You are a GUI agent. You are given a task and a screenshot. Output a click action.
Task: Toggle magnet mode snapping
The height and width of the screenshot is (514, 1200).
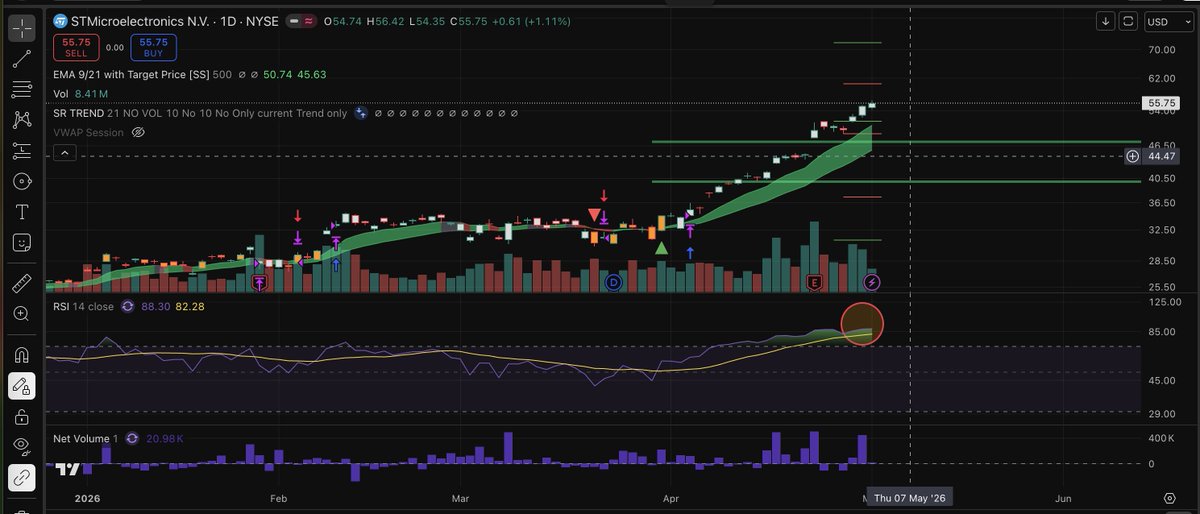tap(21, 354)
